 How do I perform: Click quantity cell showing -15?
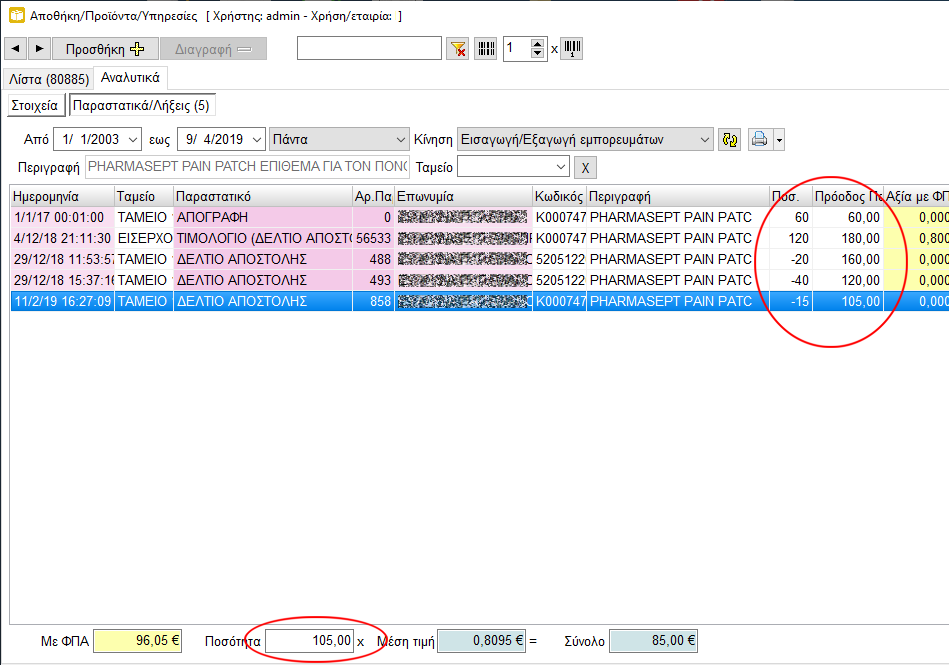790,301
